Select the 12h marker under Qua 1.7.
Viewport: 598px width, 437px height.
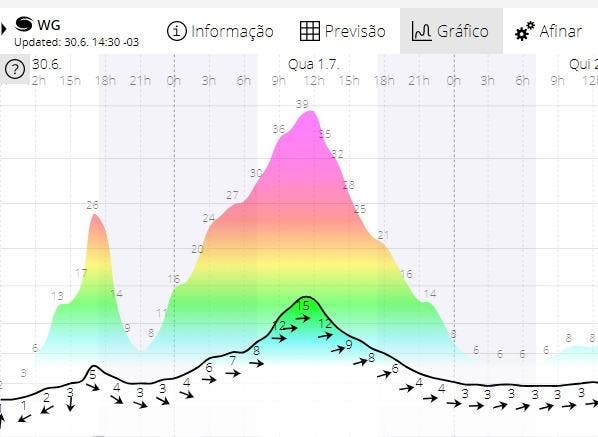tap(314, 80)
